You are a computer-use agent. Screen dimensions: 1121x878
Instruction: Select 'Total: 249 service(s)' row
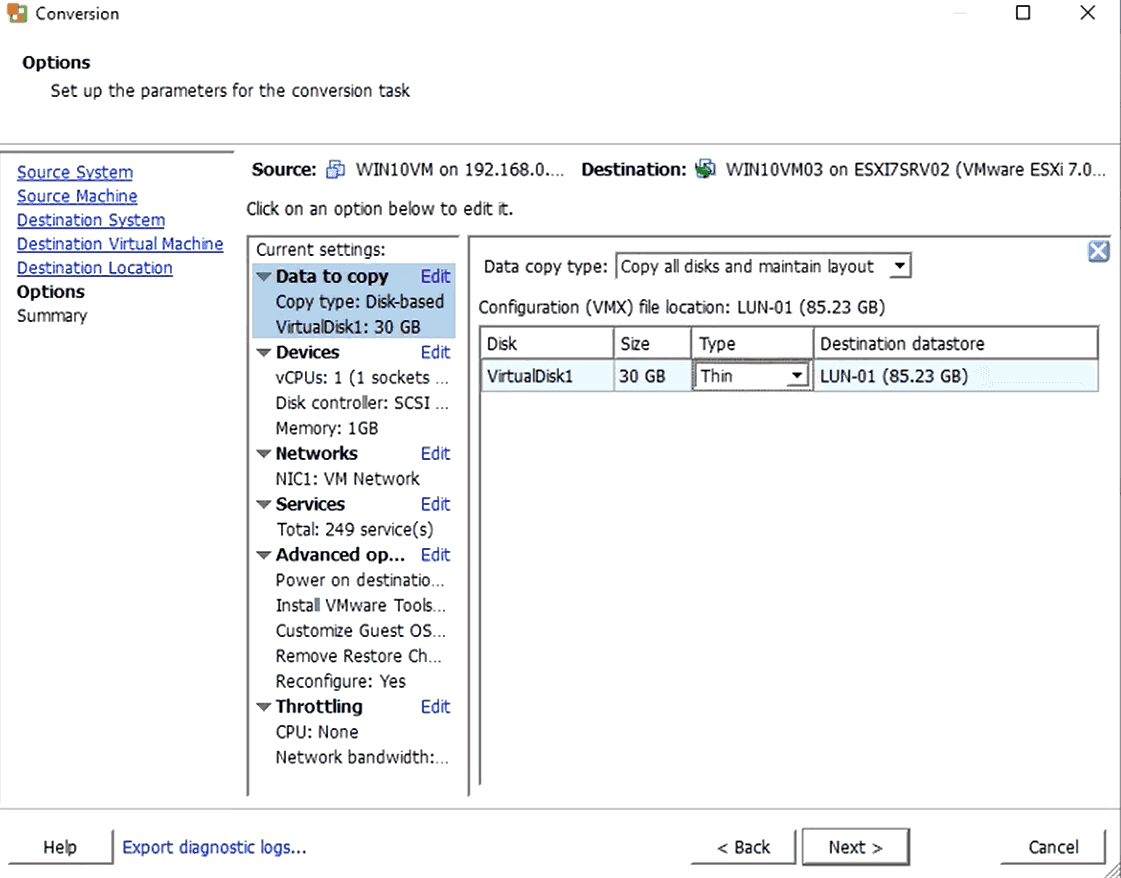tap(355, 530)
